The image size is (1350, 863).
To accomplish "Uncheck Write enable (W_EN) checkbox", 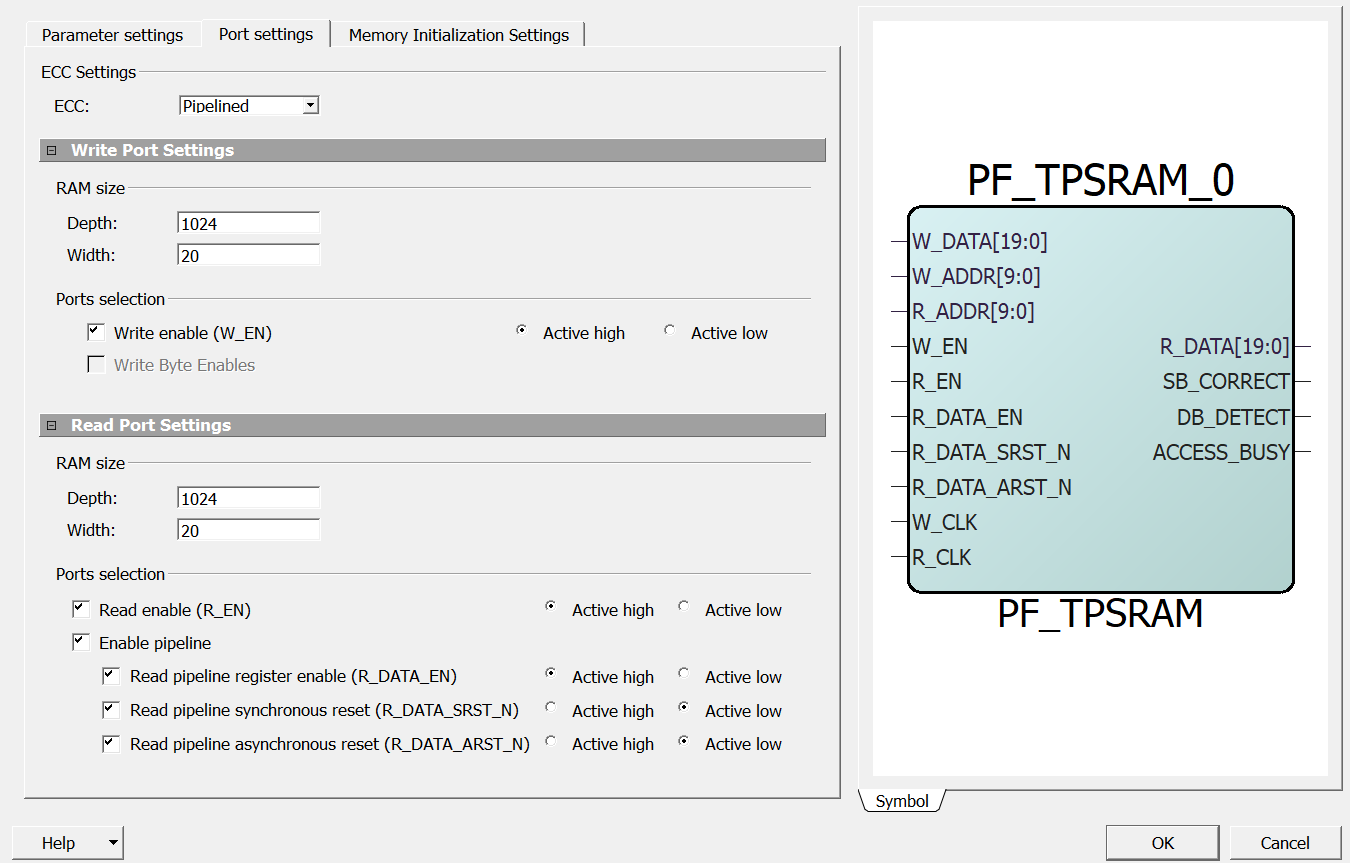I will [x=96, y=332].
